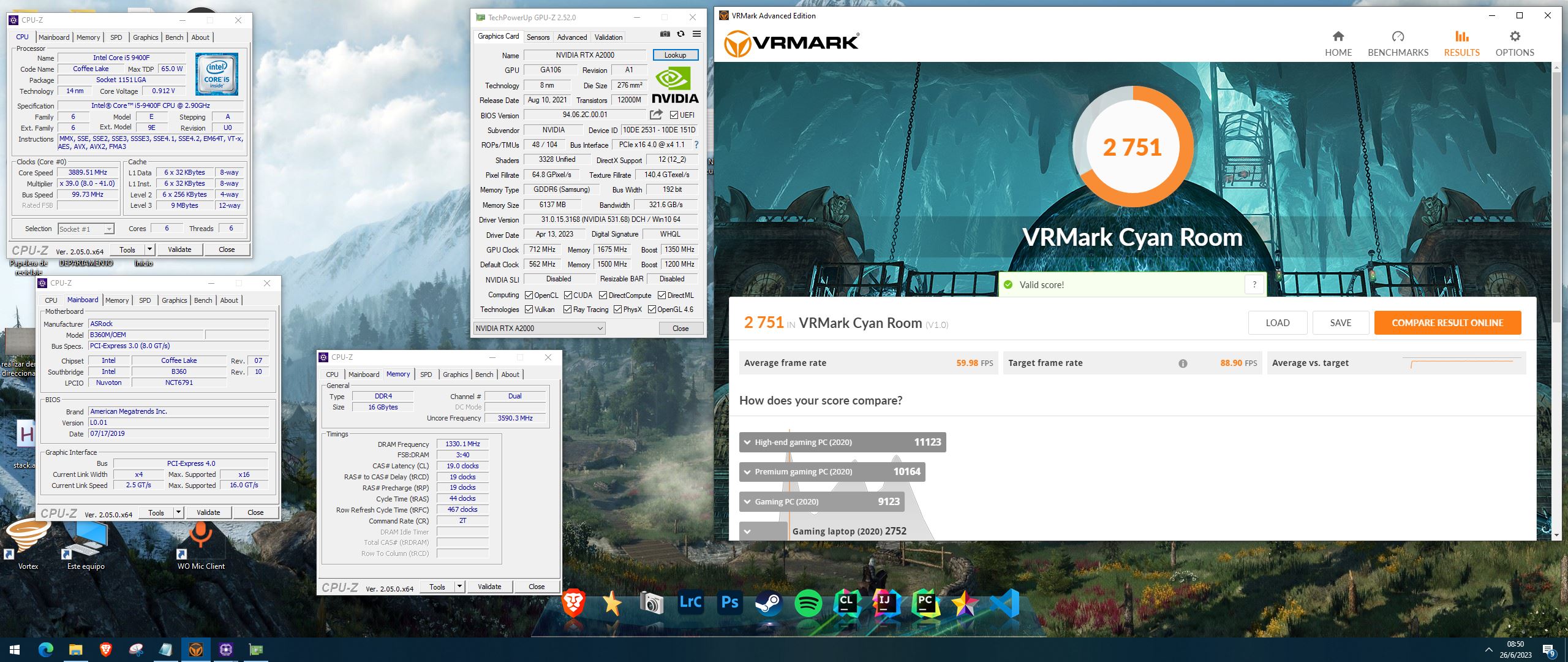
Task: Launch PyCharm from the dock
Action: tap(925, 603)
